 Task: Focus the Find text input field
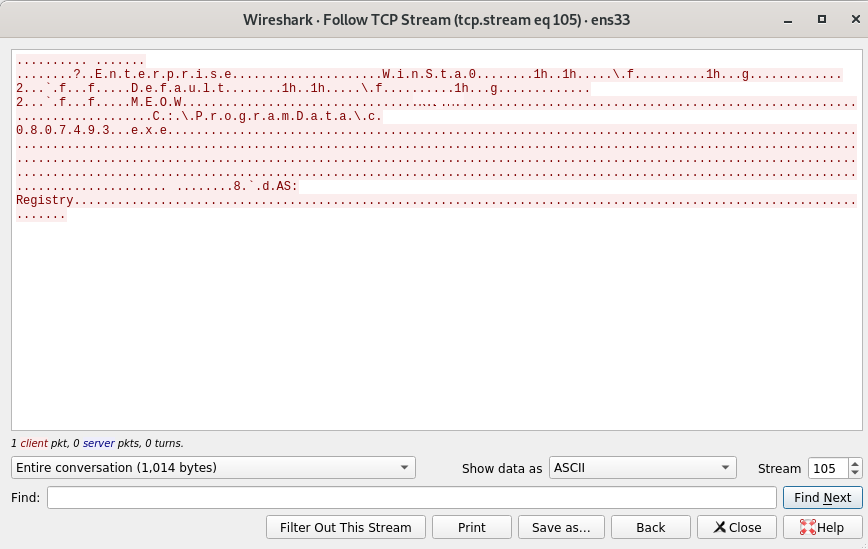pos(412,498)
